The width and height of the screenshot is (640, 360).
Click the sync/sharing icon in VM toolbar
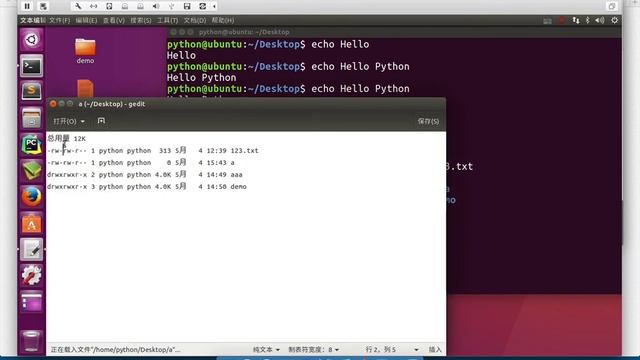click(x=202, y=6)
